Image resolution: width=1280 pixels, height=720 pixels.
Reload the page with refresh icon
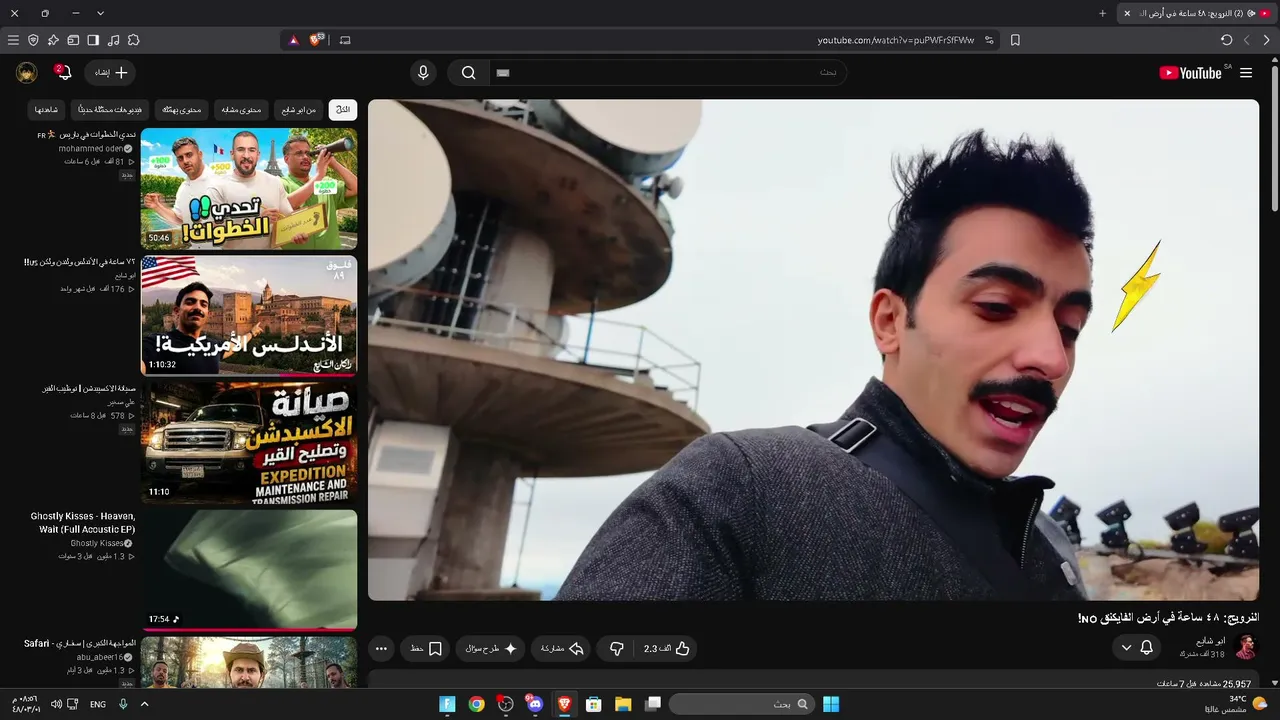[x=1226, y=40]
